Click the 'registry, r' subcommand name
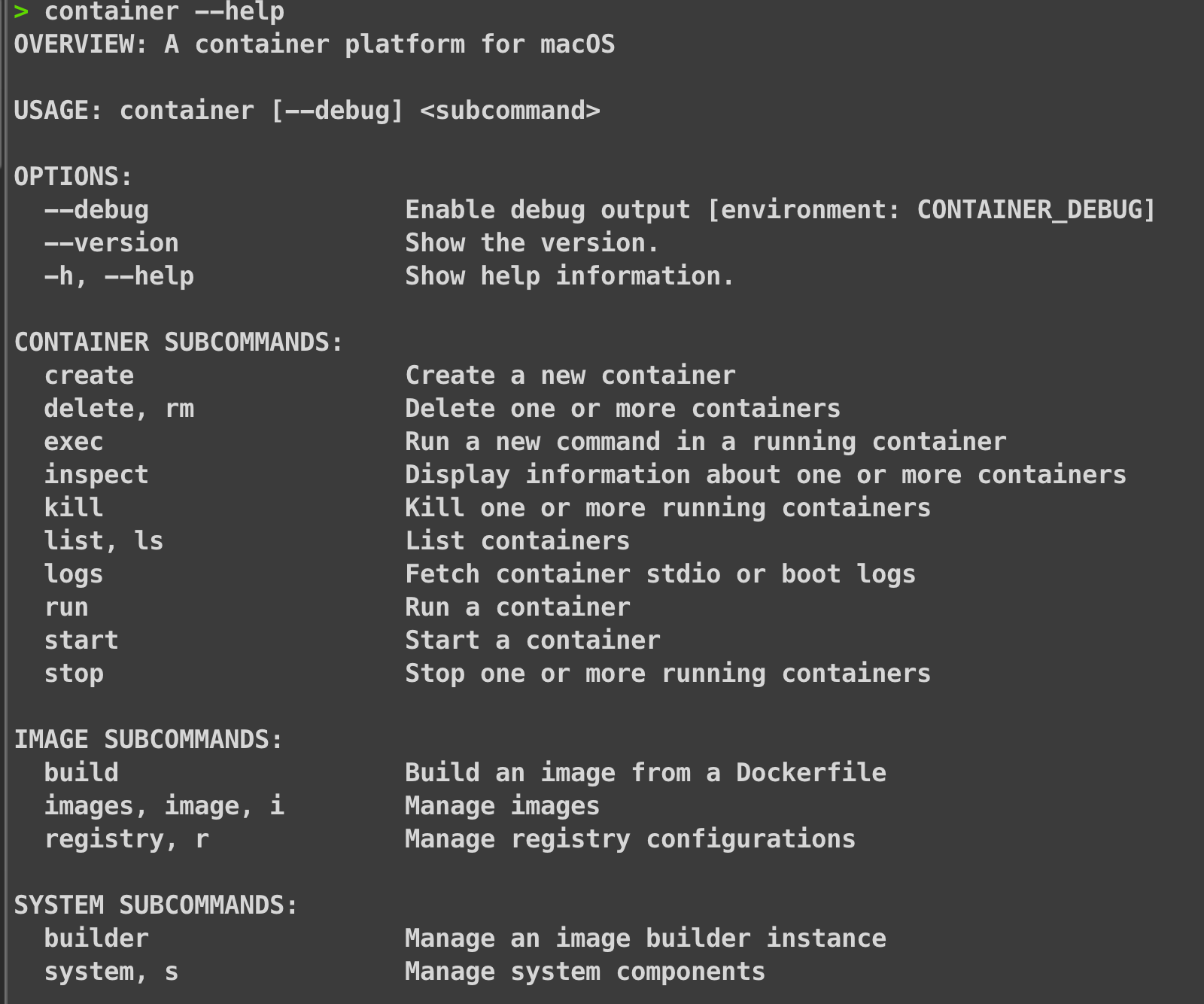Image resolution: width=1204 pixels, height=1004 pixels. pos(126,839)
